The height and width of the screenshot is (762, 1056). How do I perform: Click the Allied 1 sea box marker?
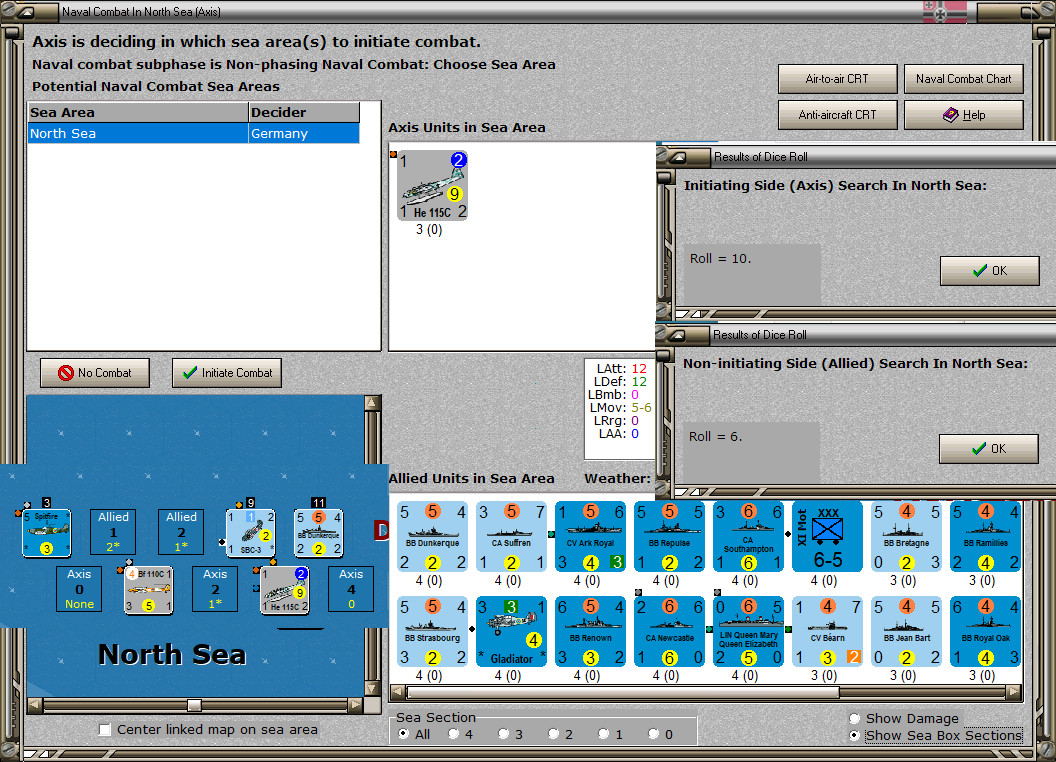point(113,532)
